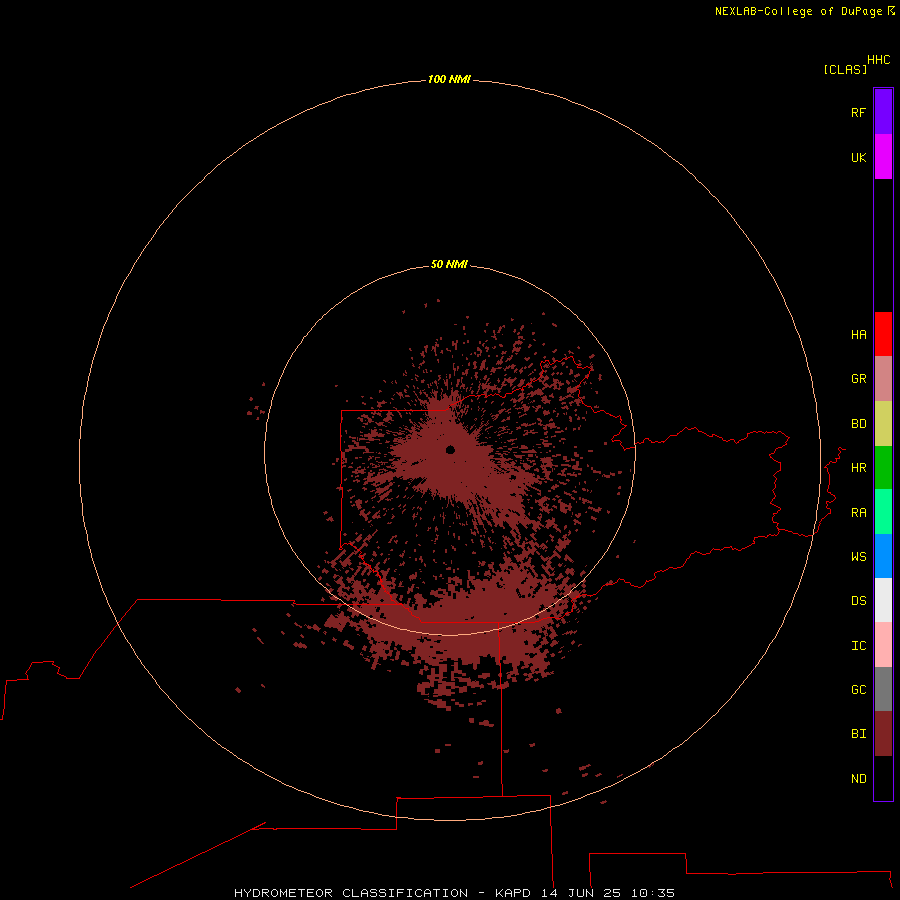Click the "HYDROMETEOR CLASSIFICATION" title text
The width and height of the screenshot is (900, 900).
coord(351,893)
